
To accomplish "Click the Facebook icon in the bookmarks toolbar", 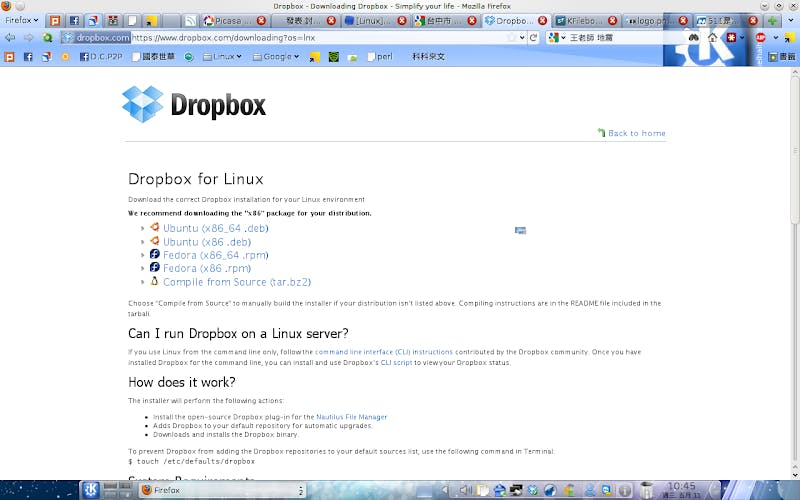I will (x=28, y=57).
